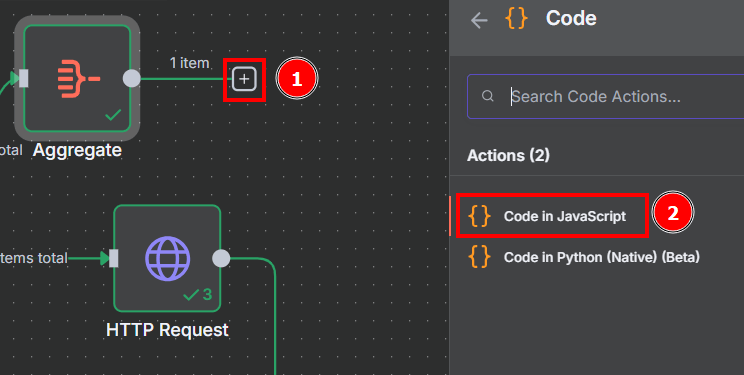Screen dimensions: 744x375
Task: Click the curly braces icon beside Code title
Action: [516, 19]
